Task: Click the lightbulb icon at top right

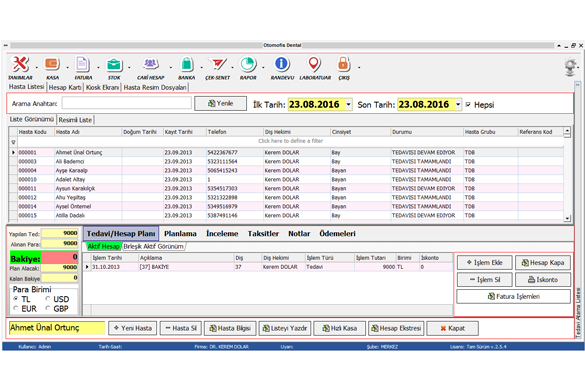Action: 570,67
